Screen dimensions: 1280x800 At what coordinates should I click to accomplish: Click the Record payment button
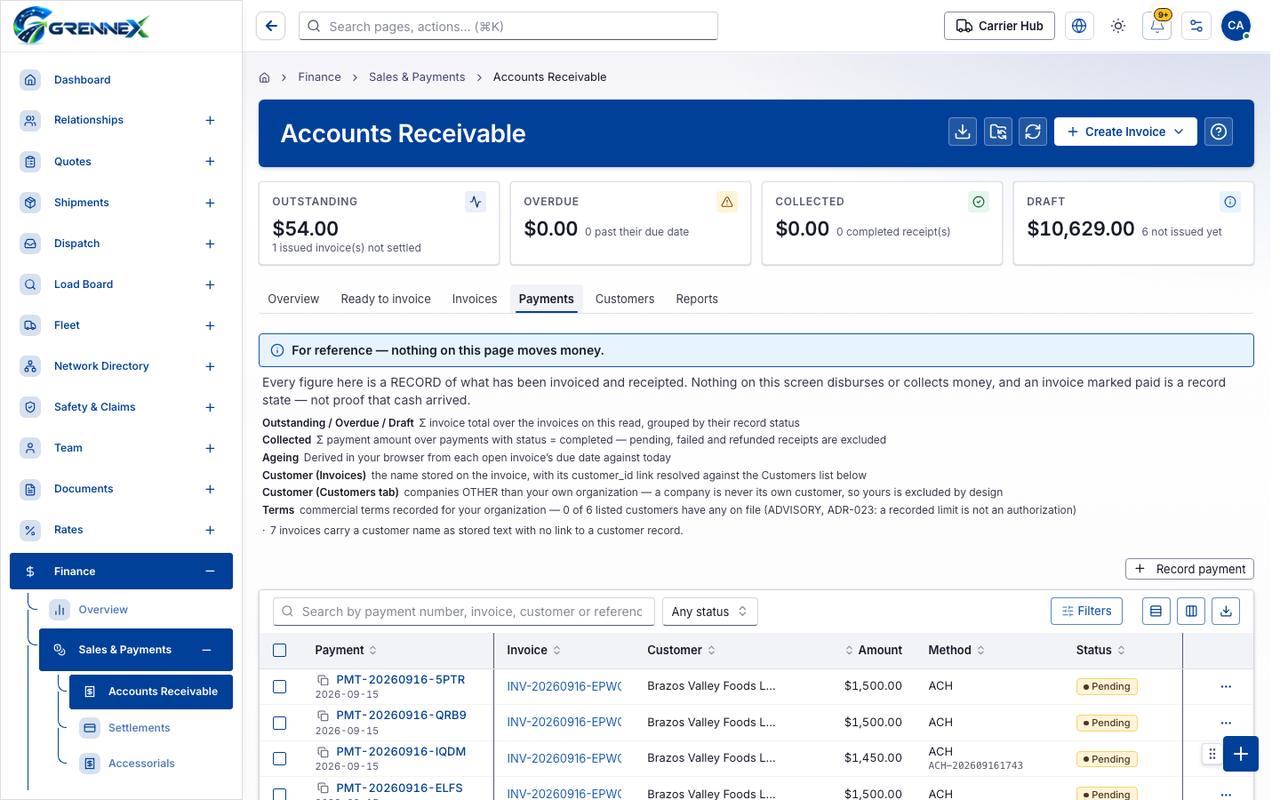click(x=1190, y=569)
